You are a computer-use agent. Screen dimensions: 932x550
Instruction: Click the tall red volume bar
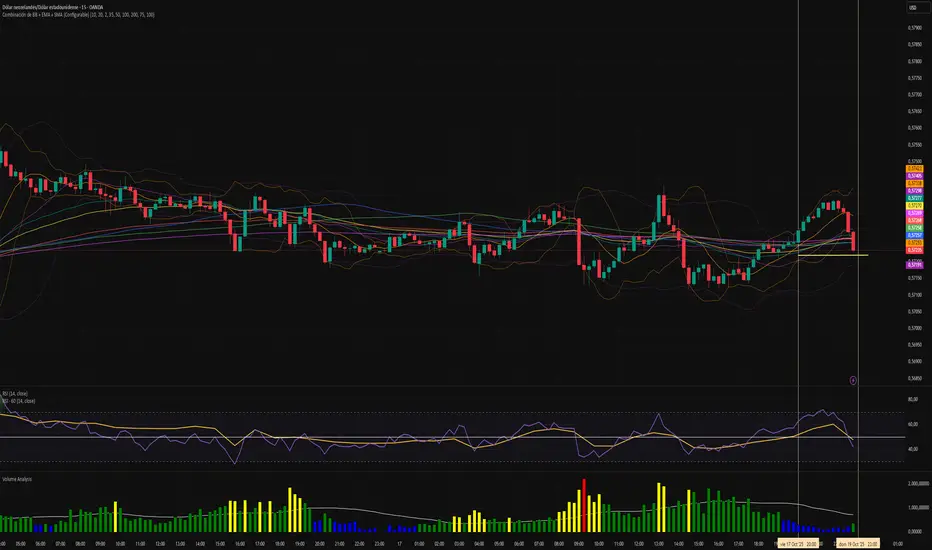point(584,505)
